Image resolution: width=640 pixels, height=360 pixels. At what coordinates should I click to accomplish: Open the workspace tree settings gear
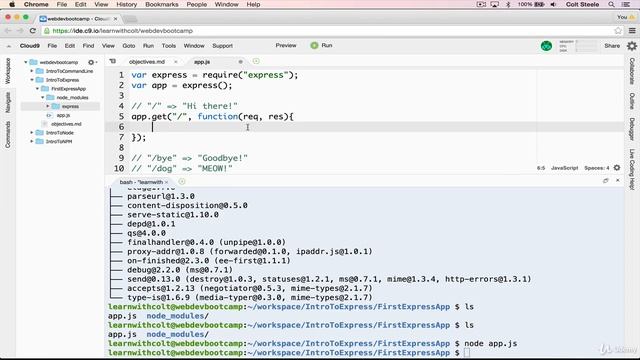[91, 62]
